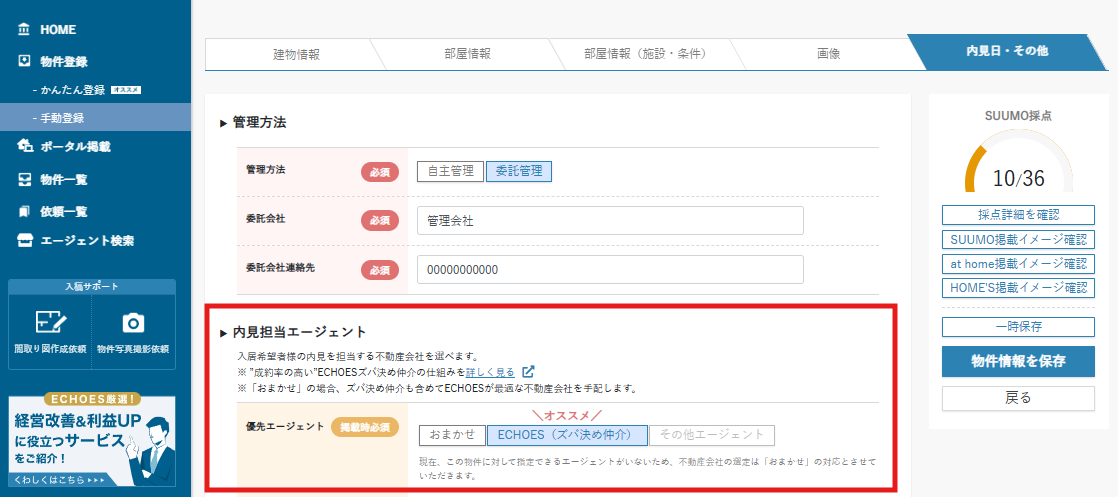Switch to the 建物情報 tab
Screen dimensions: 1118x497
pos(296,53)
